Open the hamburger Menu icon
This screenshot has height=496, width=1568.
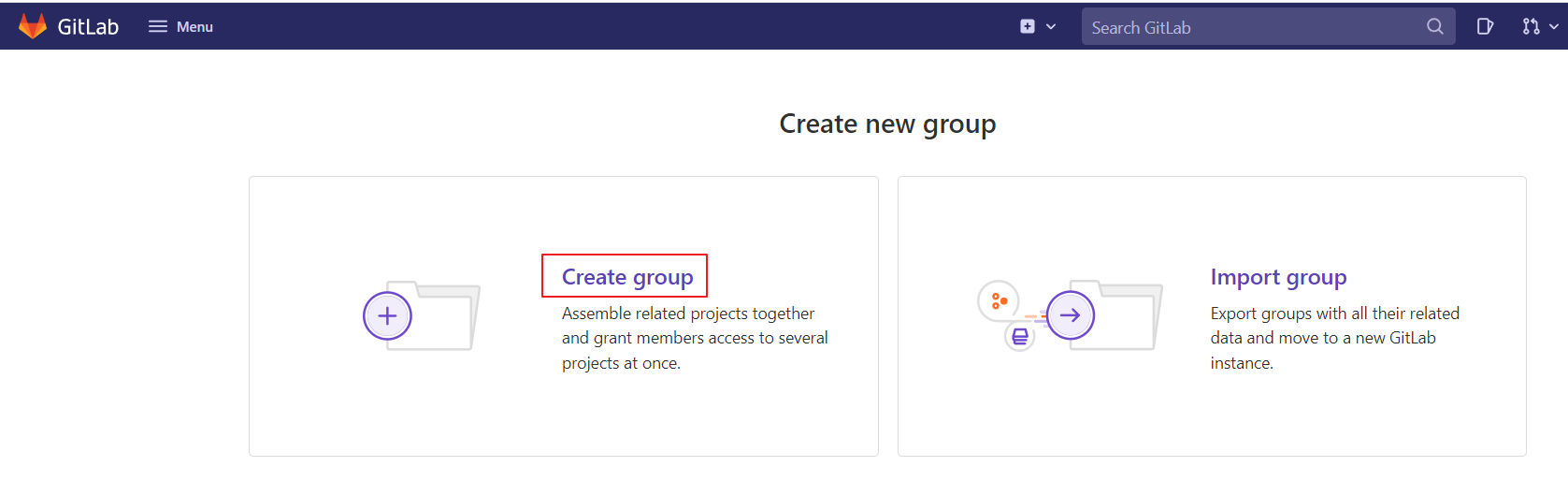[x=158, y=27]
